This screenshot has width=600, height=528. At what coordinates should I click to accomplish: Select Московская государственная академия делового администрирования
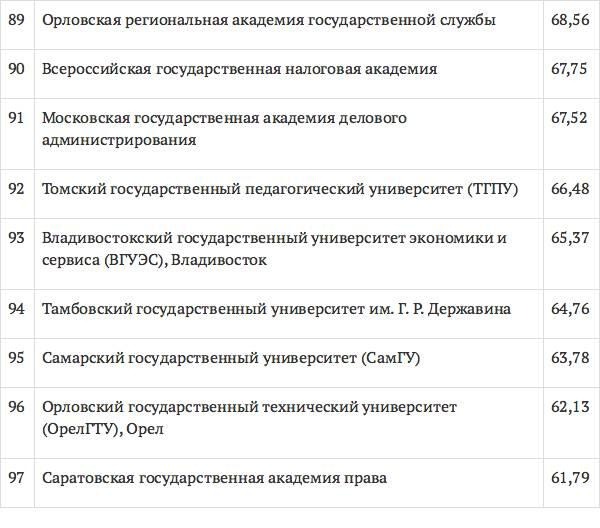(224, 129)
